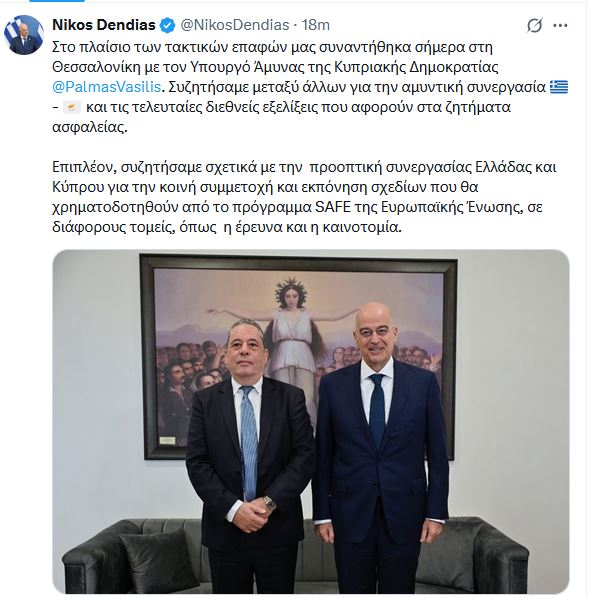Click the paragraph starting with Επιπλέον
This screenshot has height=598, width=589.
click(x=304, y=197)
